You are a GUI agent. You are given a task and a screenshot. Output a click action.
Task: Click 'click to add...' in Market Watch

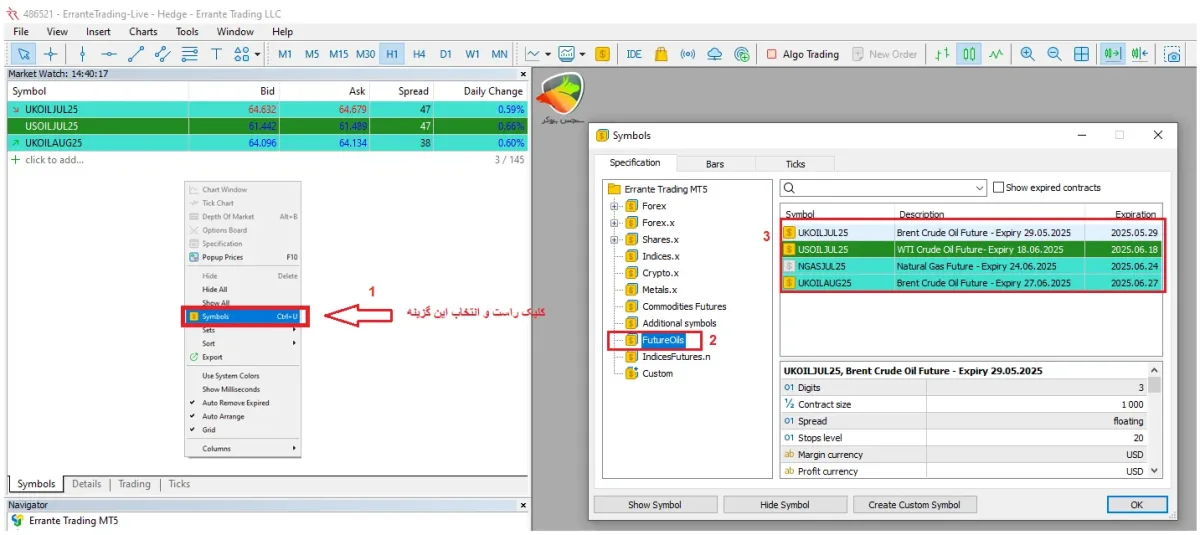pos(54,160)
